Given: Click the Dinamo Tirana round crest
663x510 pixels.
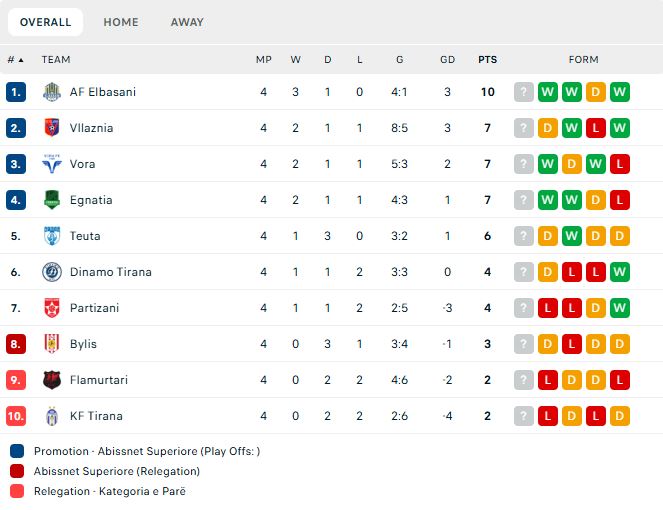Looking at the screenshot, I should pyautogui.click(x=52, y=271).
